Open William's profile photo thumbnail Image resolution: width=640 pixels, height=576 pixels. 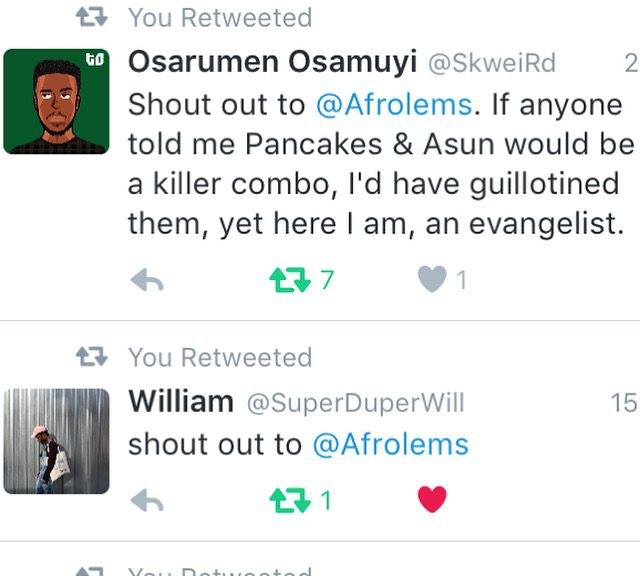coord(56,441)
